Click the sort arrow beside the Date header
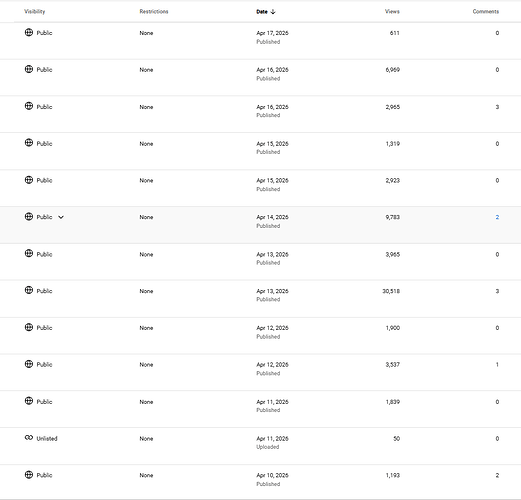Screen dimensions: 521x500 click(x=273, y=12)
